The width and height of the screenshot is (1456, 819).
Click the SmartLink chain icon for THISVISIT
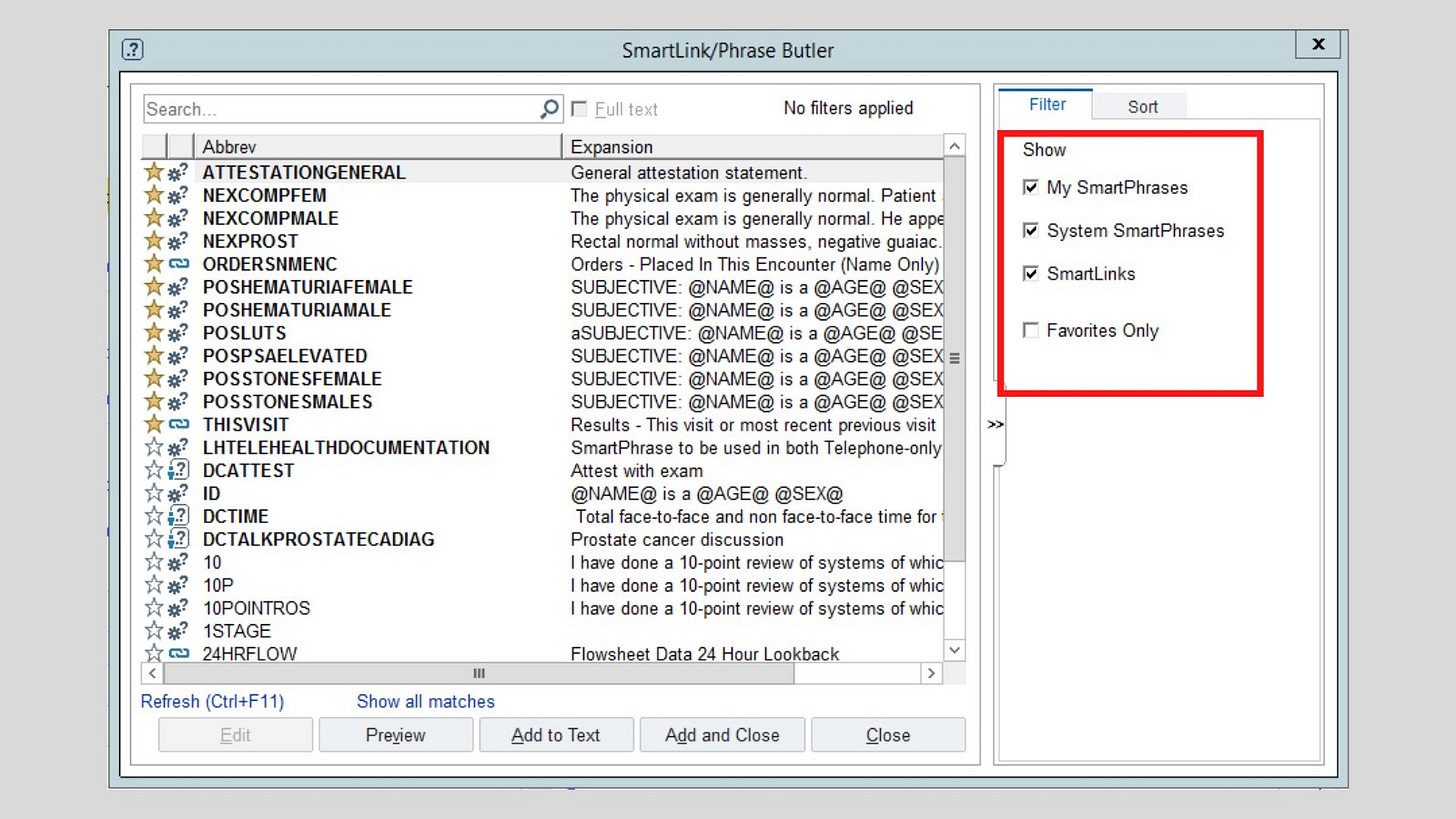pyautogui.click(x=179, y=425)
